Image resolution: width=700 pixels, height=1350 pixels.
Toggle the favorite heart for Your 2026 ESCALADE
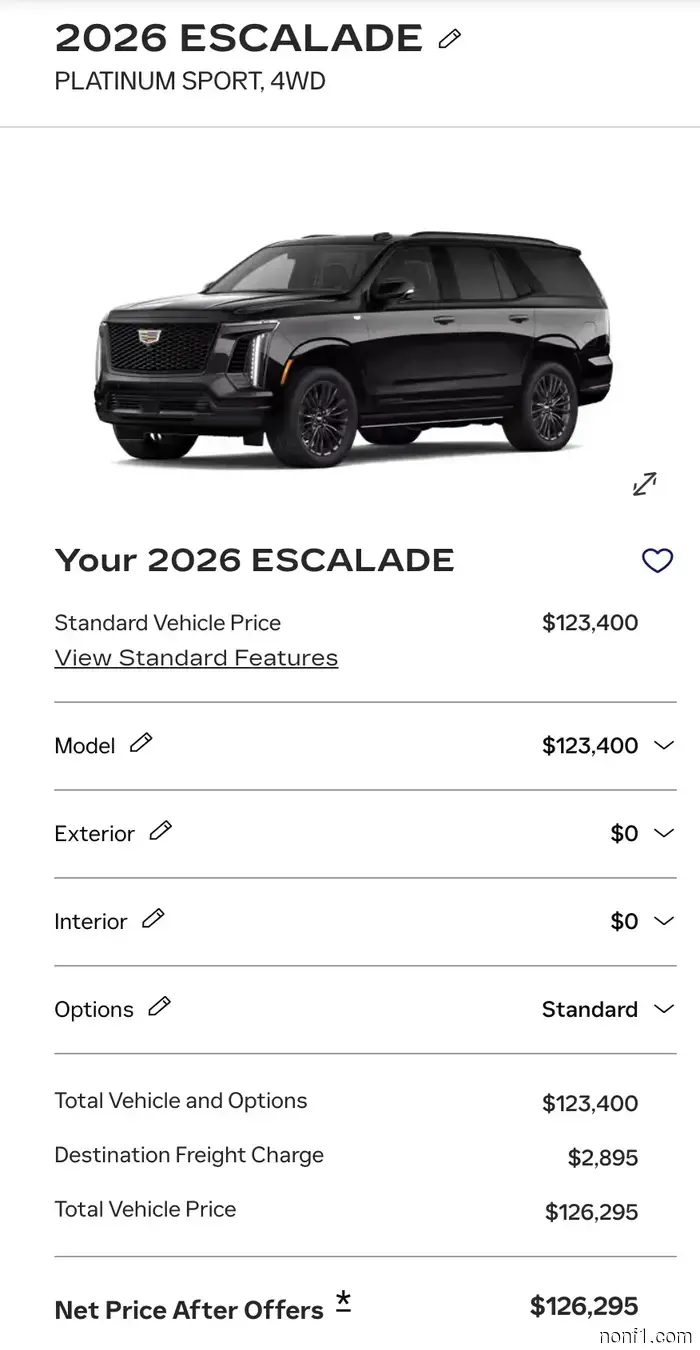click(x=657, y=561)
